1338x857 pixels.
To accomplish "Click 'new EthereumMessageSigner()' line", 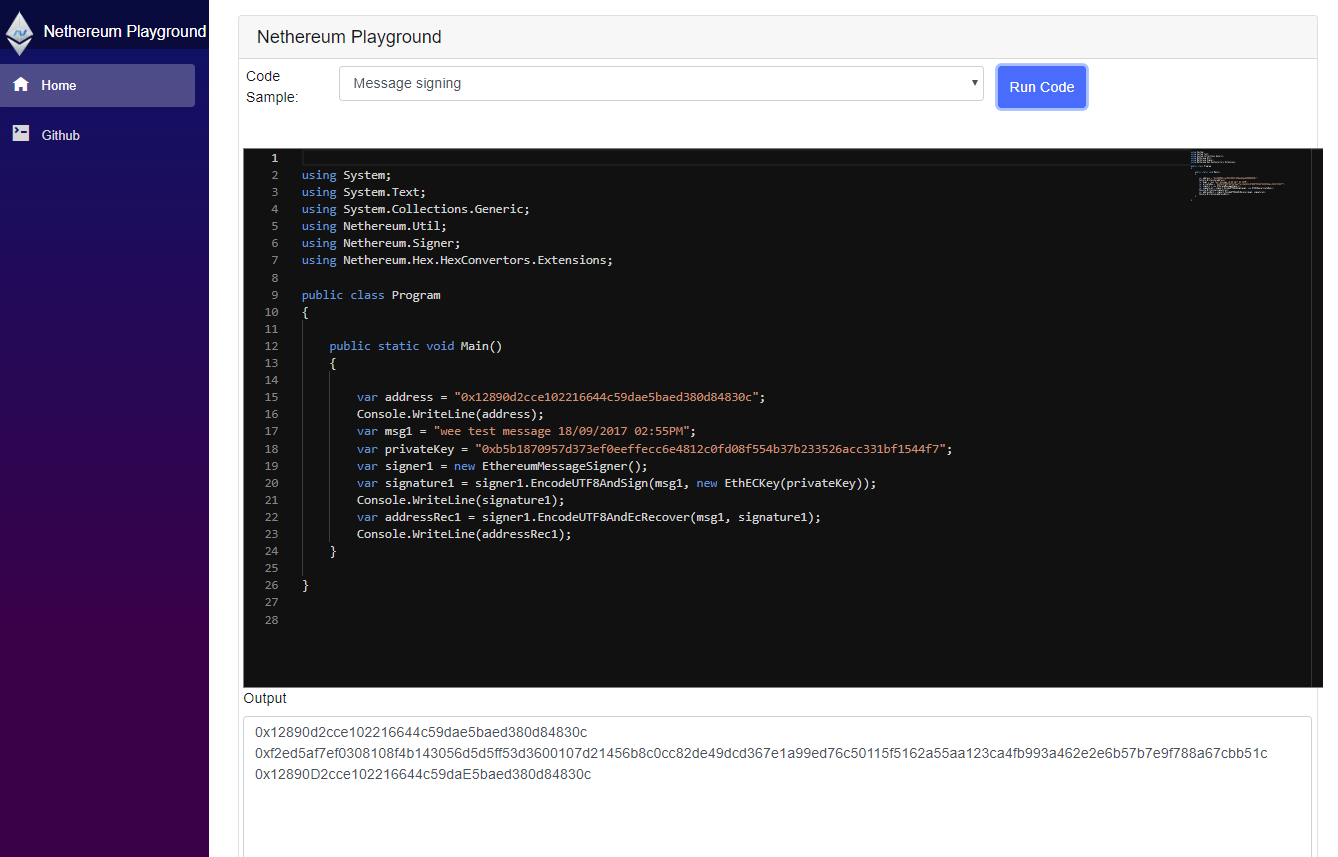I will pos(502,466).
